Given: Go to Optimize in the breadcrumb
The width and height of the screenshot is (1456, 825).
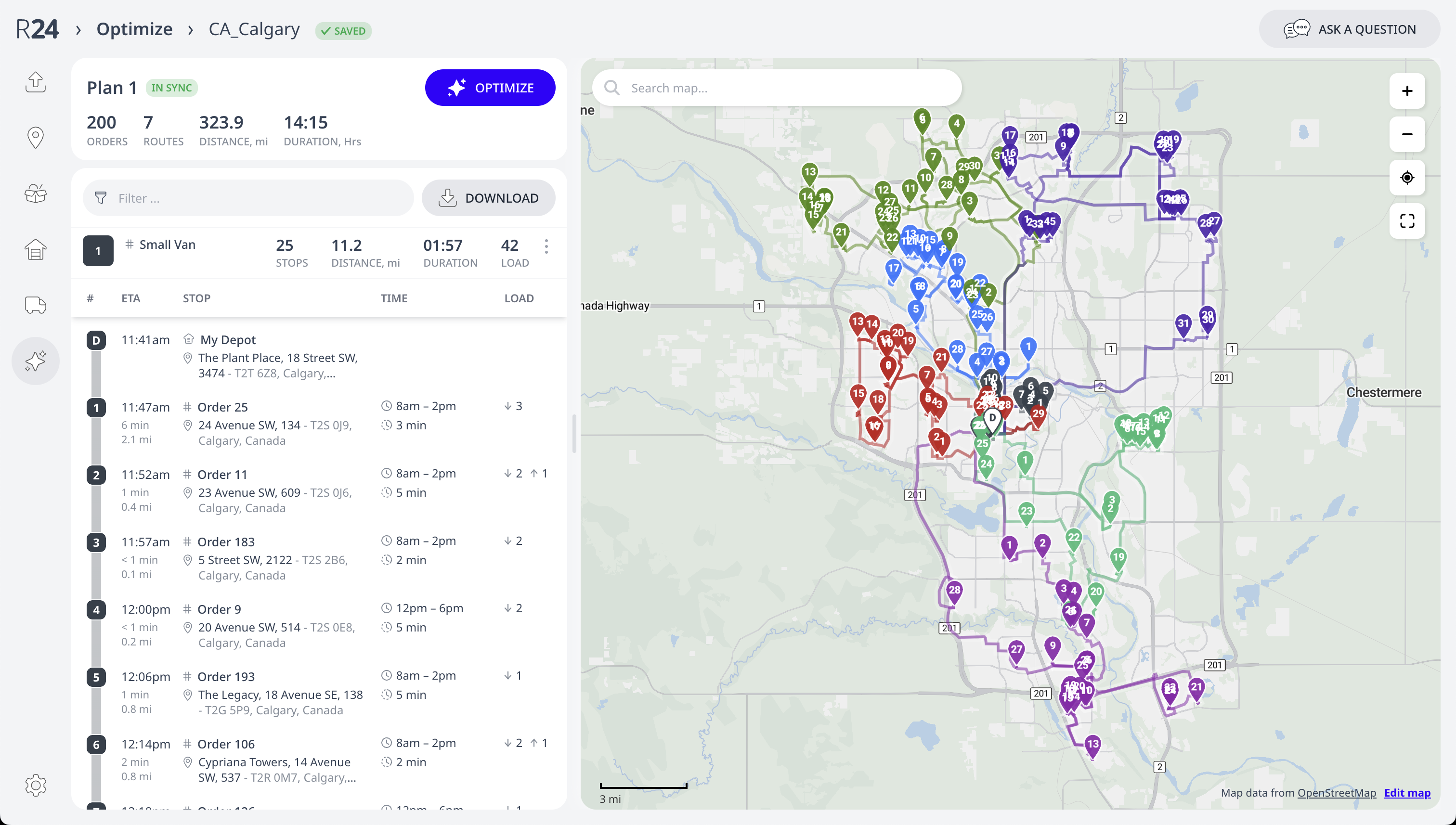Looking at the screenshot, I should pyautogui.click(x=134, y=29).
